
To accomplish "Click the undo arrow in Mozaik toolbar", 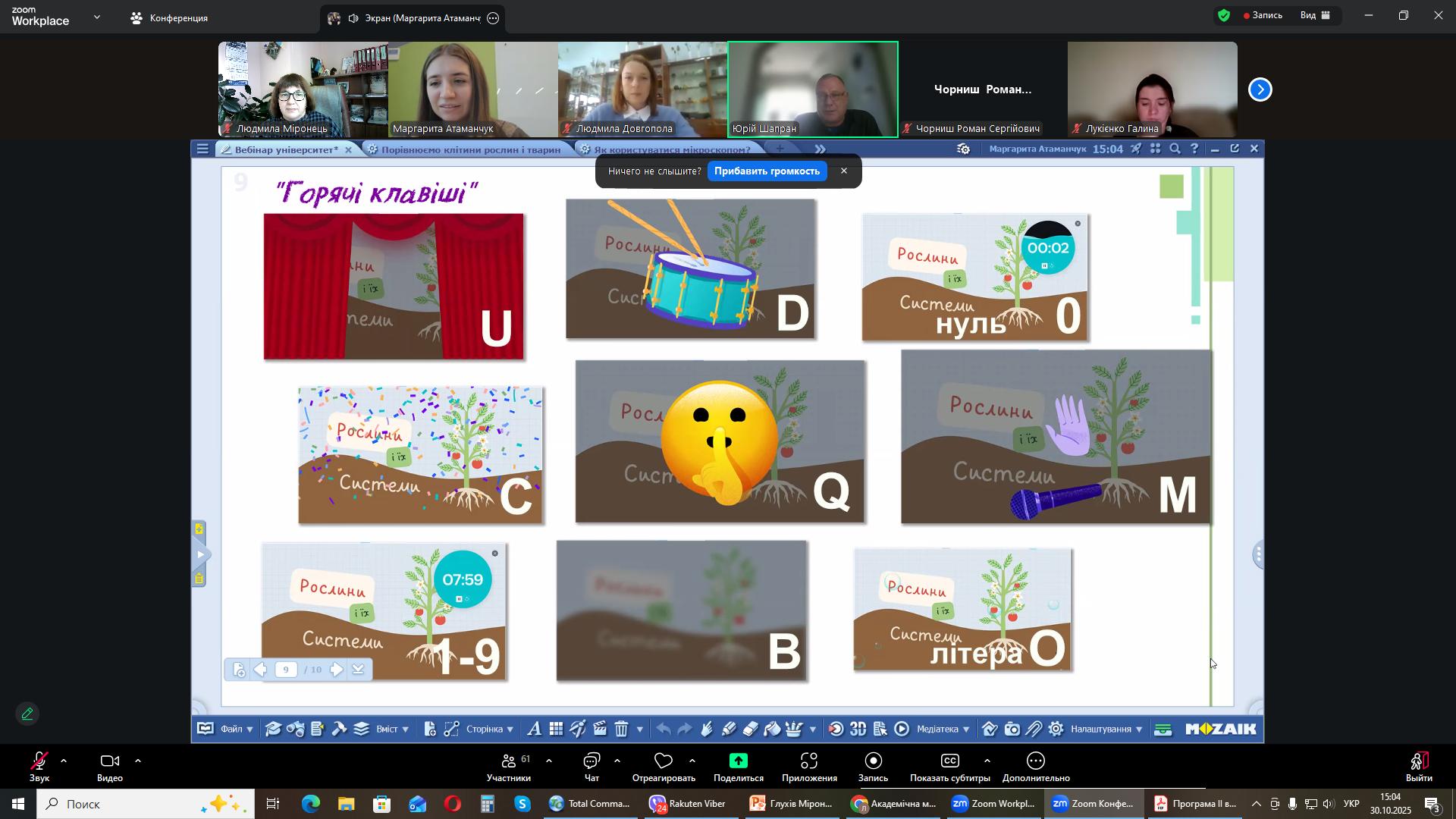I will pos(664,730).
